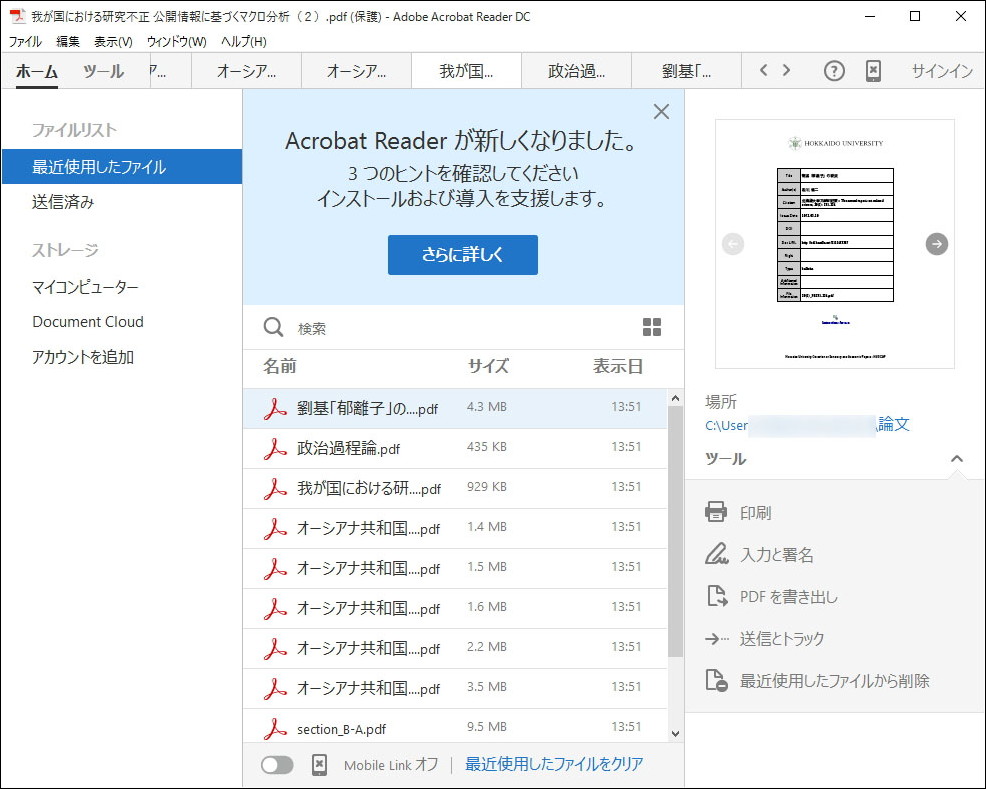Open the help question mark icon
This screenshot has width=986, height=789.
click(833, 71)
